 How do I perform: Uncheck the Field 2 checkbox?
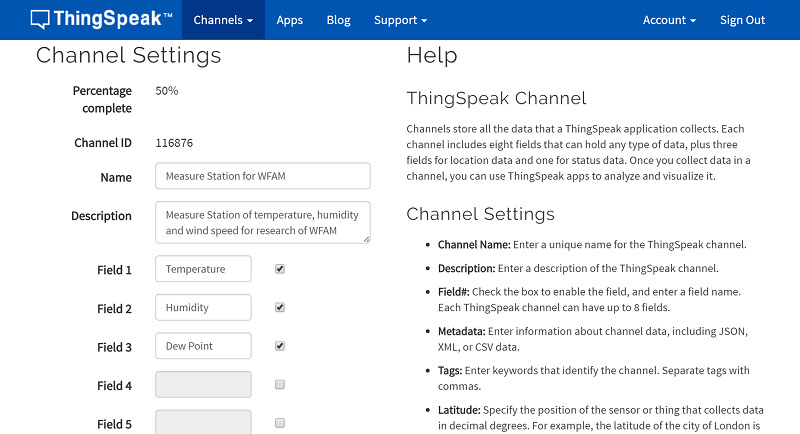tap(280, 307)
